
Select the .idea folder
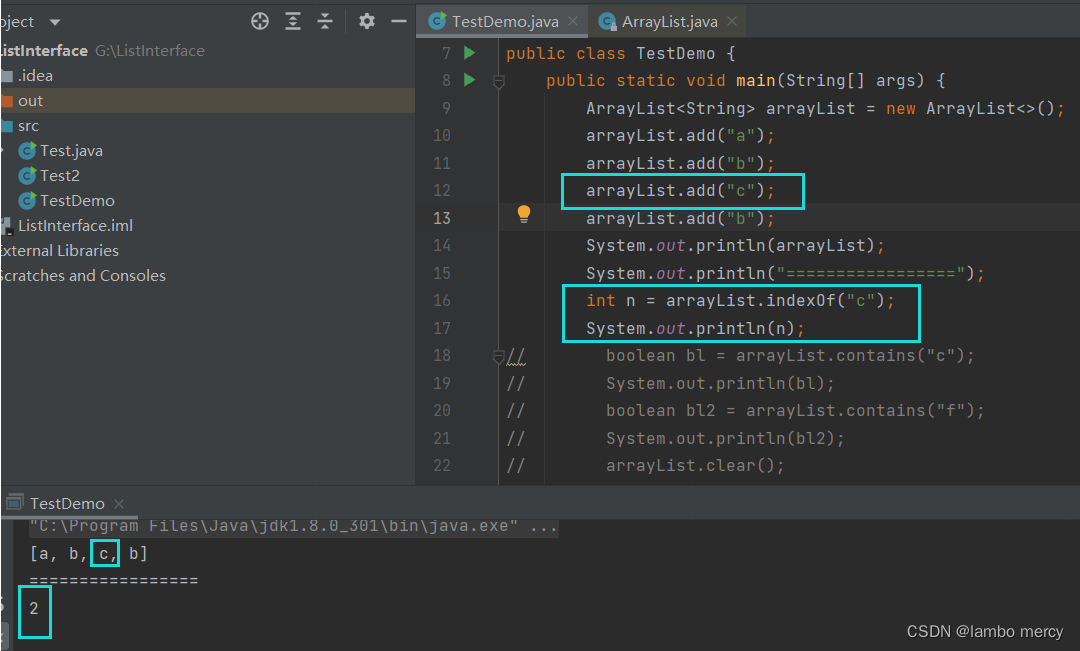tap(35, 75)
